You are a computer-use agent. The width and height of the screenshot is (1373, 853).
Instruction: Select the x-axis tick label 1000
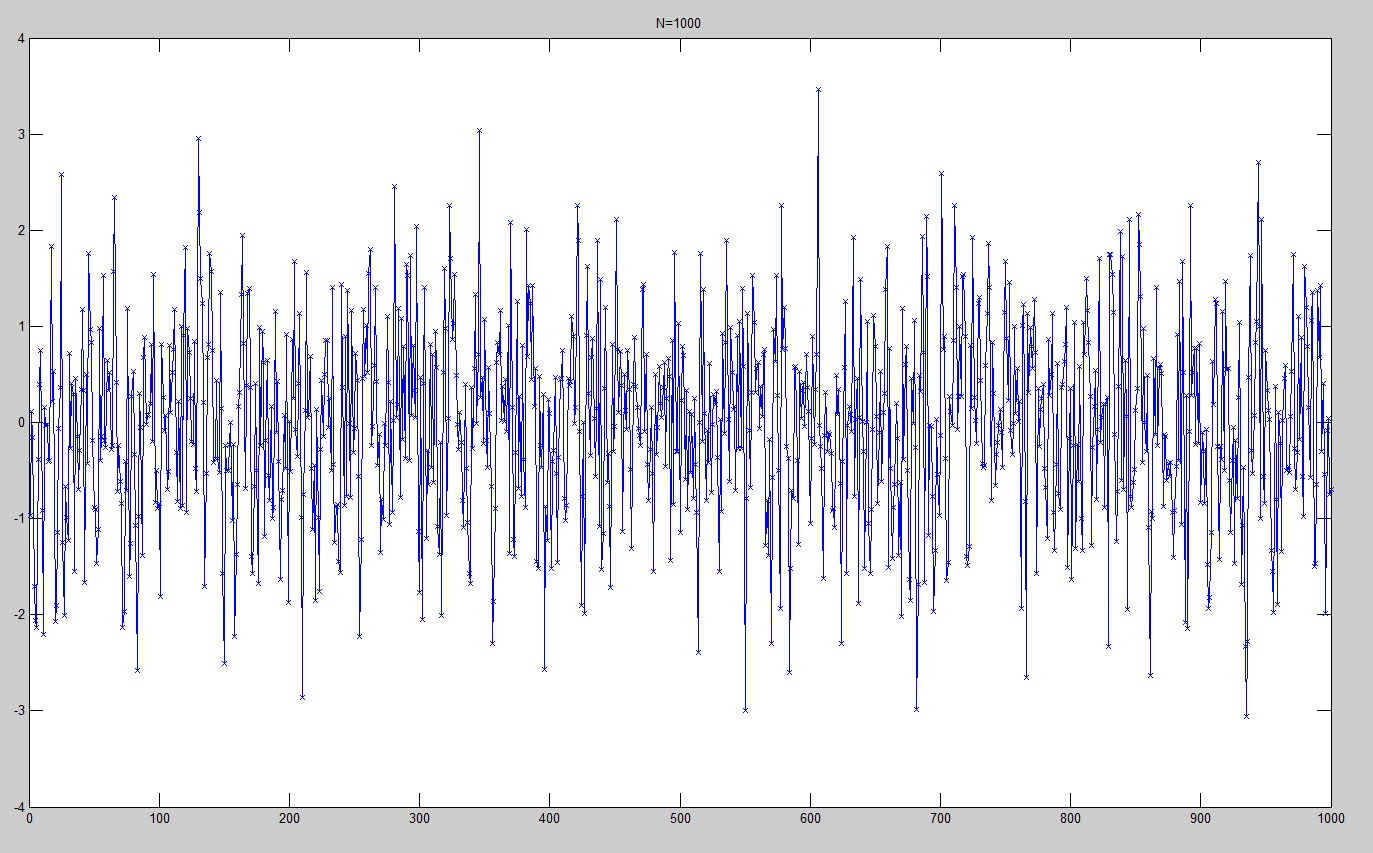pos(1330,817)
